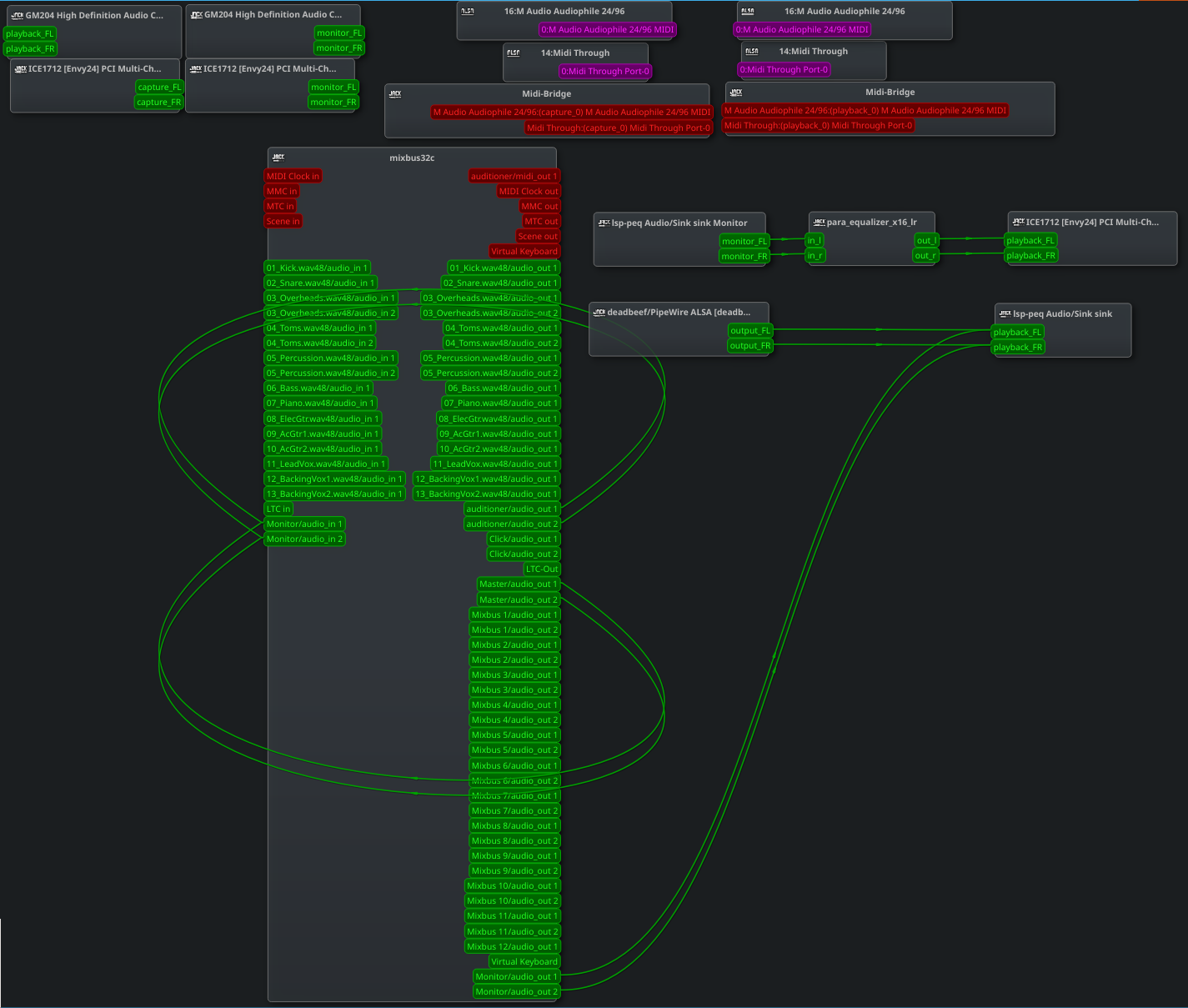Select the 05_Percussion.wav48/audio_in 1 port

[x=331, y=358]
